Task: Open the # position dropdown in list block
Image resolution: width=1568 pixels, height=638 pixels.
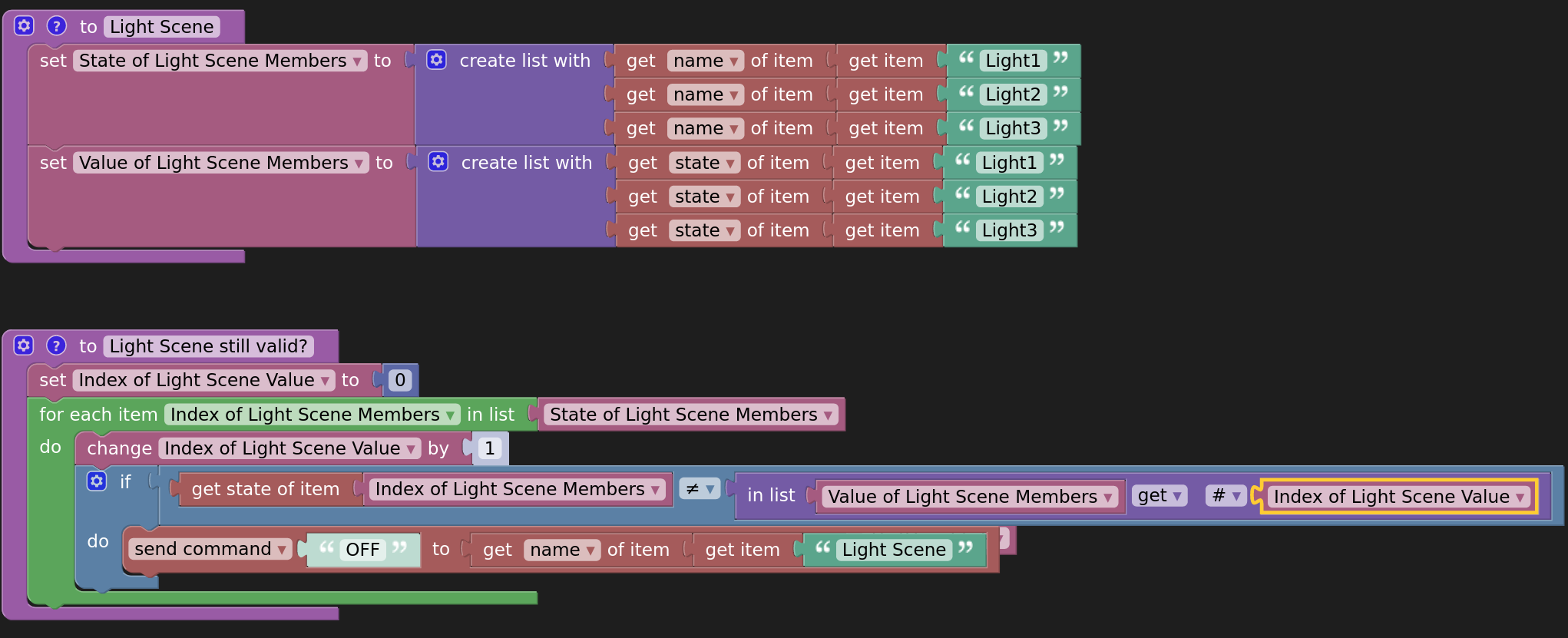Action: (x=1225, y=496)
